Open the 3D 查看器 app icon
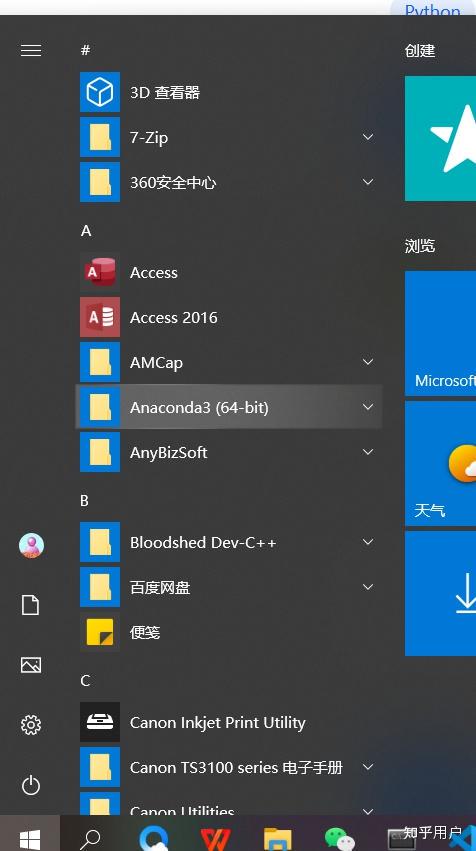The height and width of the screenshot is (851, 476). click(100, 92)
